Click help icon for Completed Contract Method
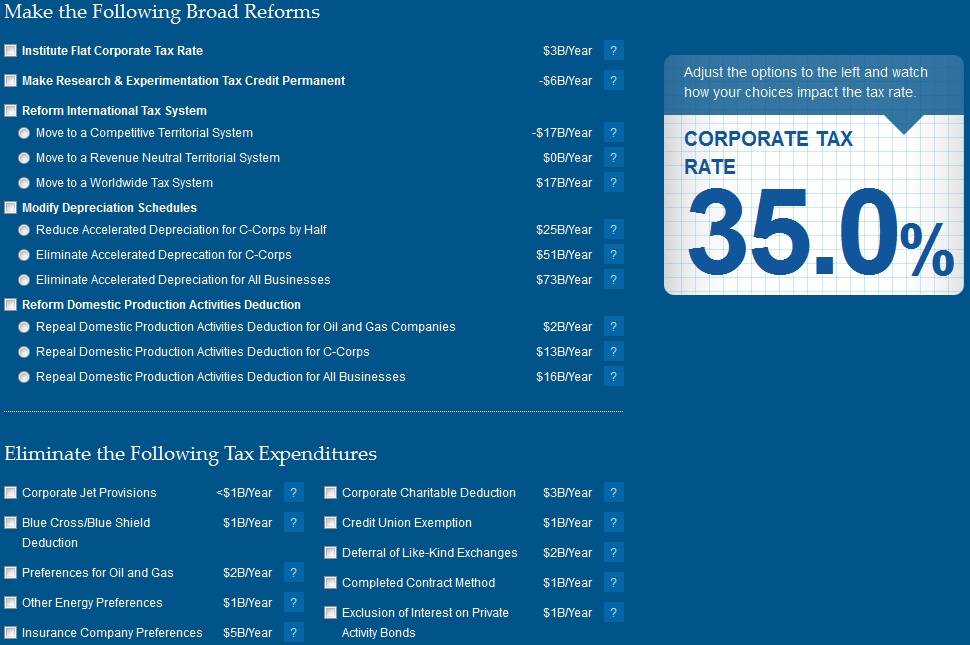The image size is (970, 645). pyautogui.click(x=614, y=583)
